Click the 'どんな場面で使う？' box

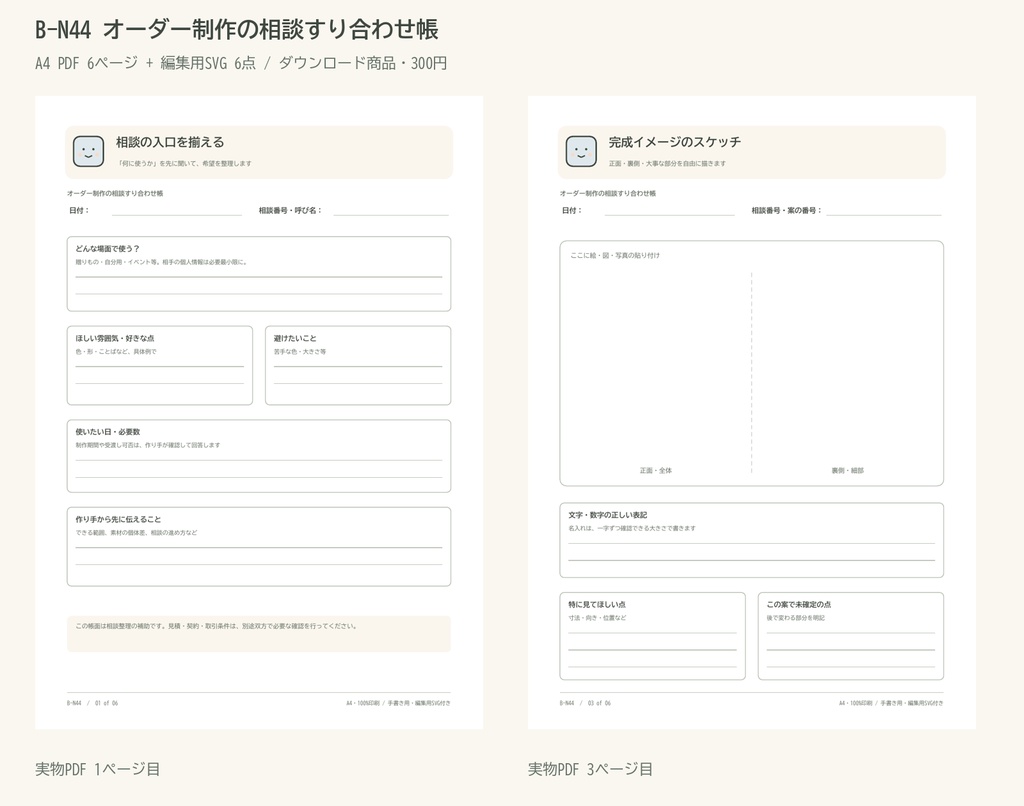click(259, 274)
